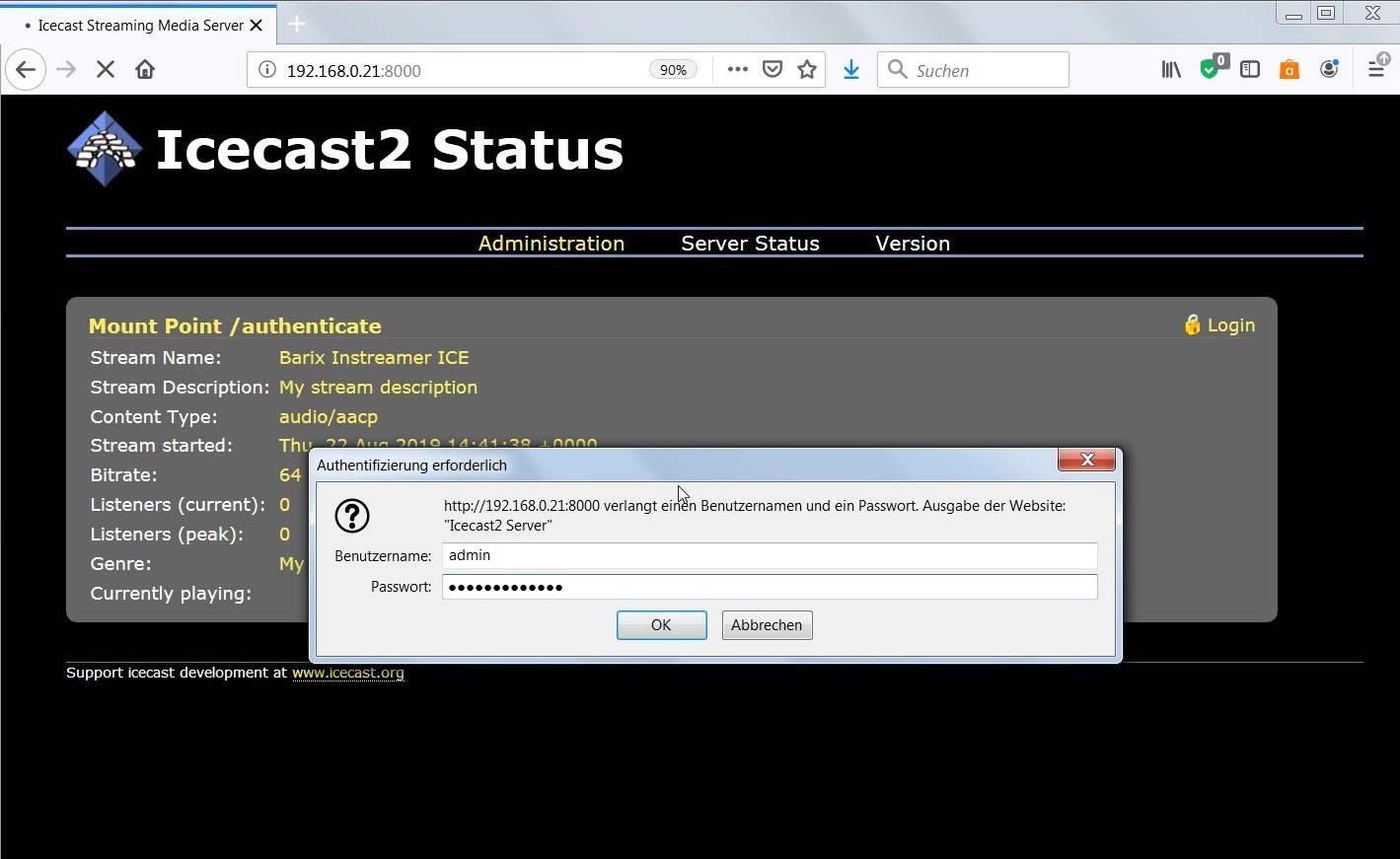This screenshot has width=1400, height=859.
Task: Open the Administration menu item
Action: click(551, 244)
